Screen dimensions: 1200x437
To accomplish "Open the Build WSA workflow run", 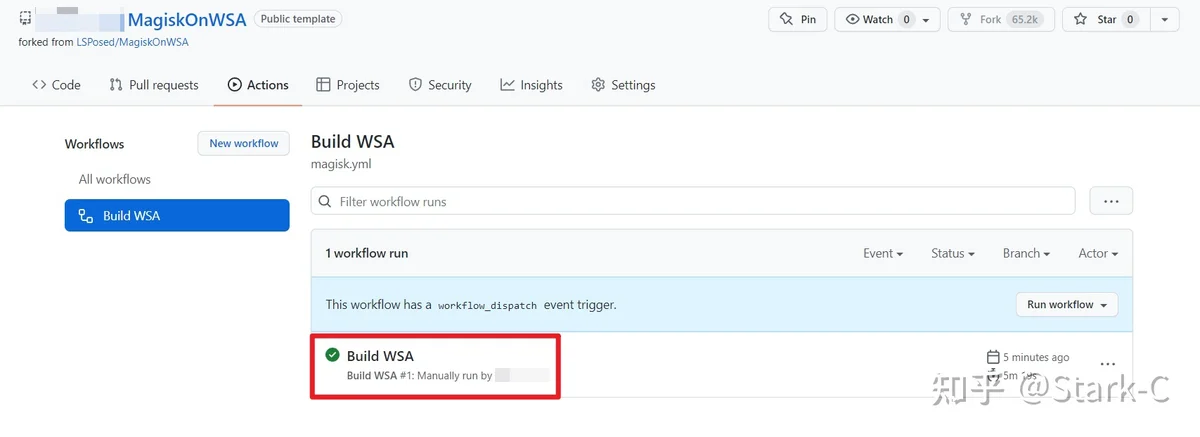I will click(x=380, y=355).
